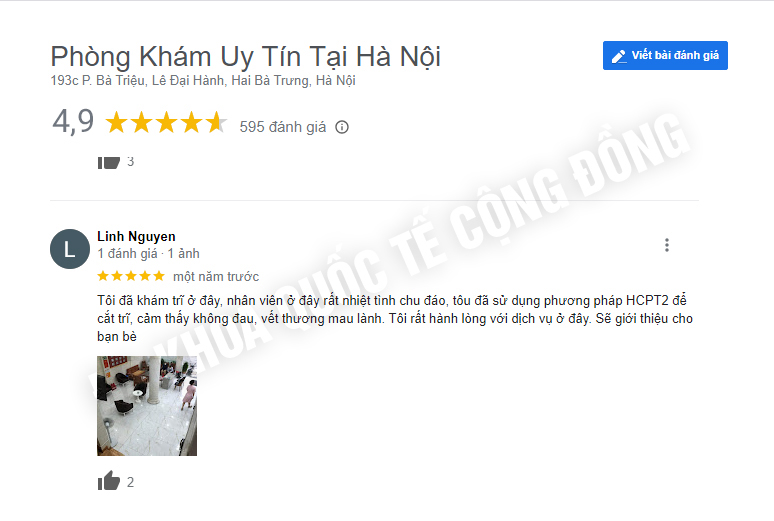Click the 595 đánh giá count

(283, 127)
